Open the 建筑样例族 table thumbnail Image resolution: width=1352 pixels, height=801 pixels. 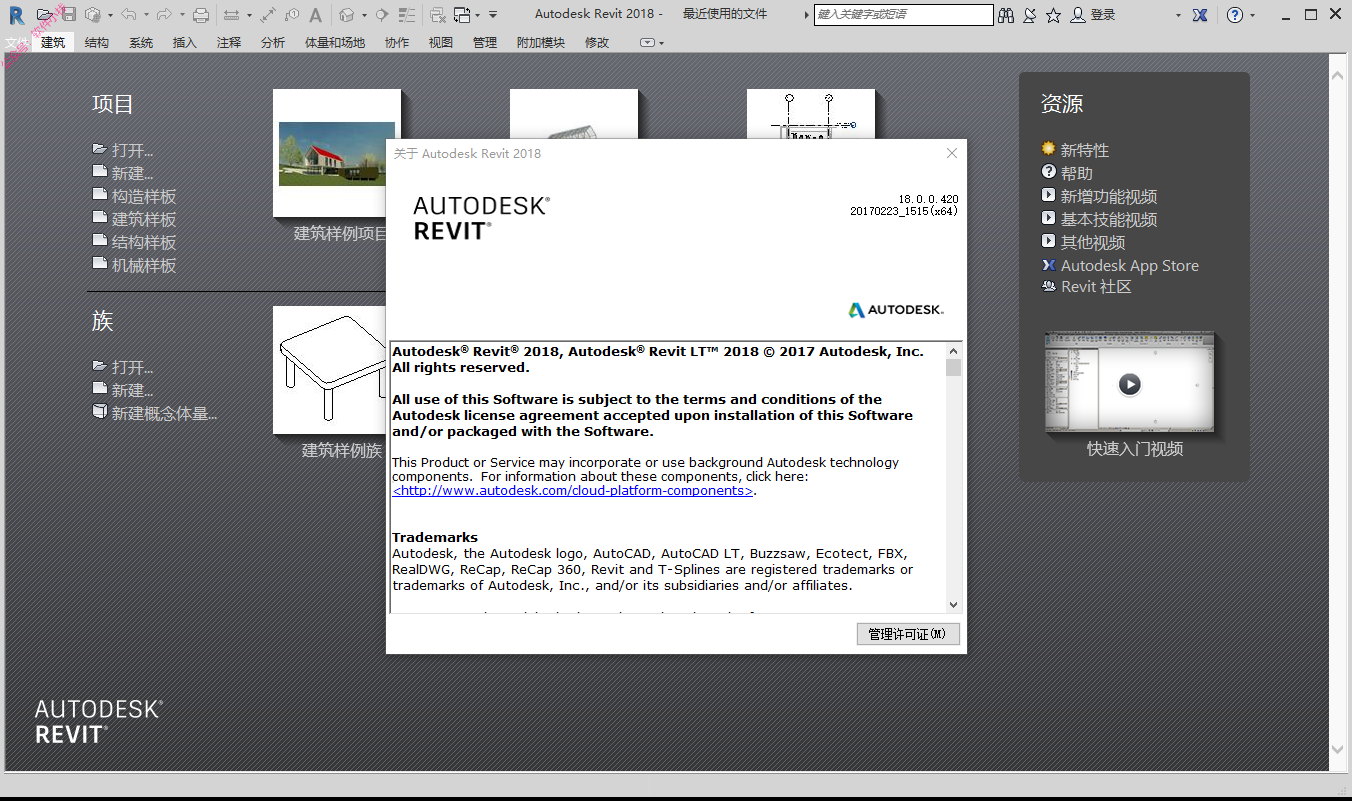coord(330,370)
